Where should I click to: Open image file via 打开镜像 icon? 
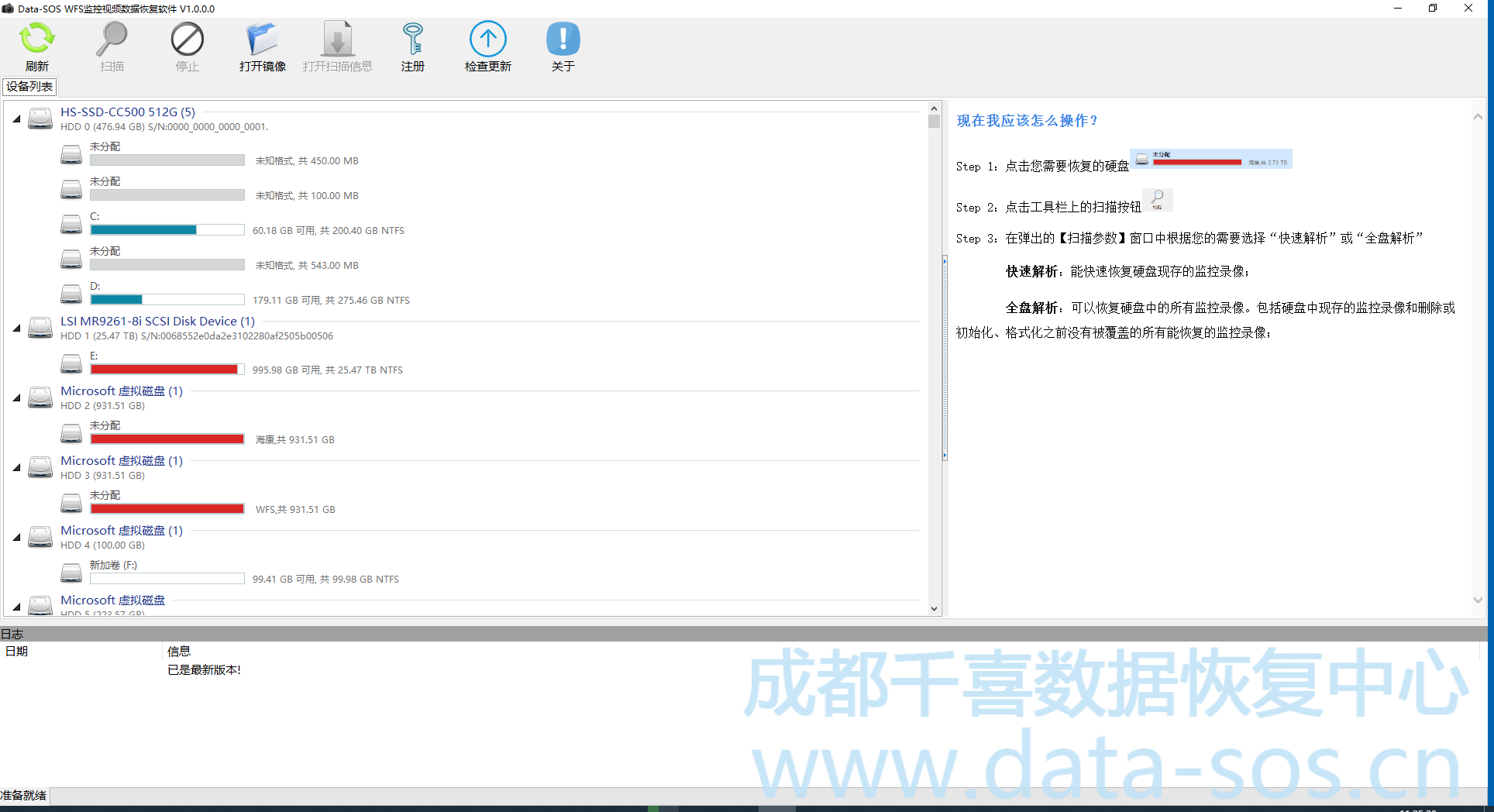[x=262, y=40]
